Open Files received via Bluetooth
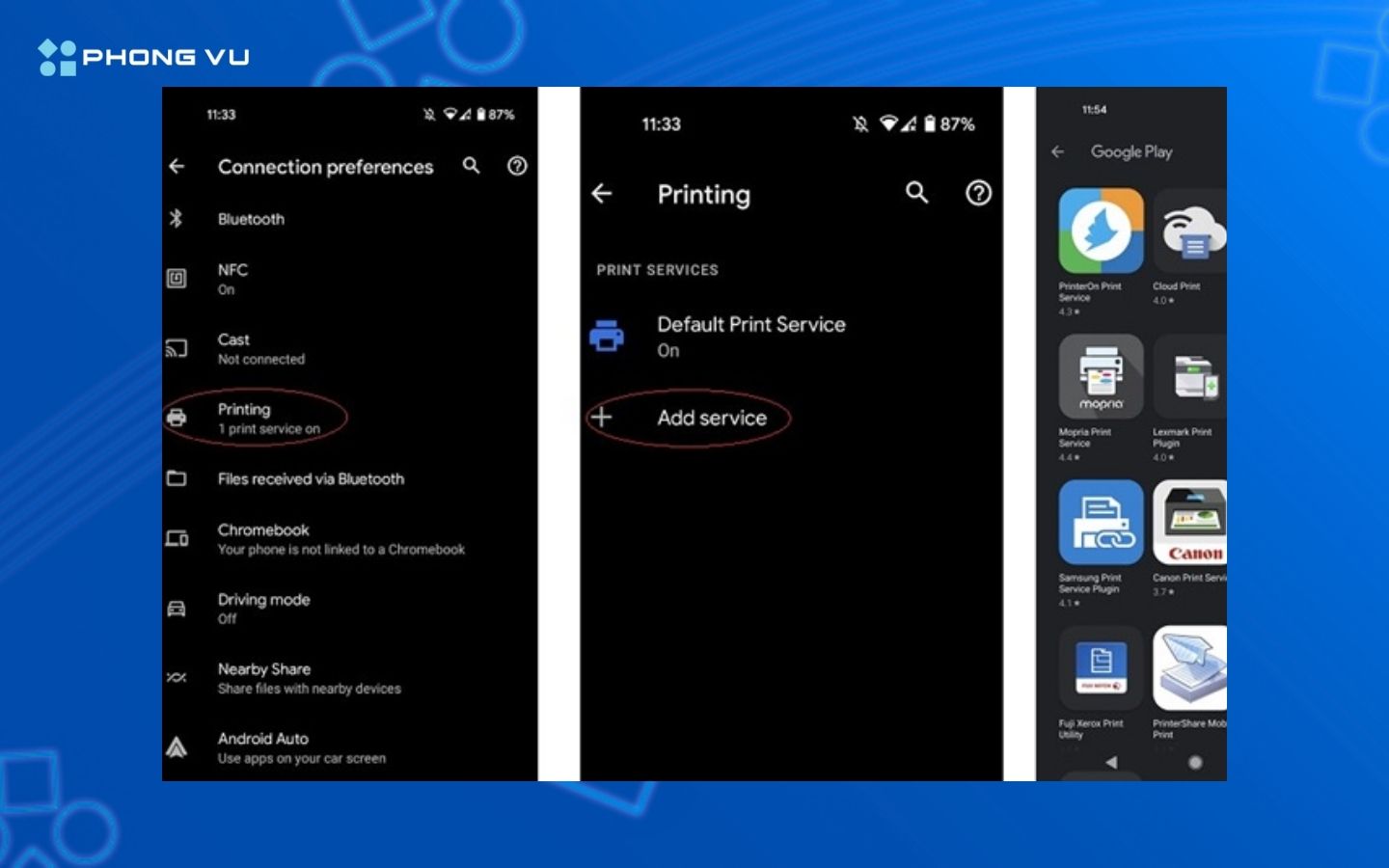 pyautogui.click(x=310, y=479)
